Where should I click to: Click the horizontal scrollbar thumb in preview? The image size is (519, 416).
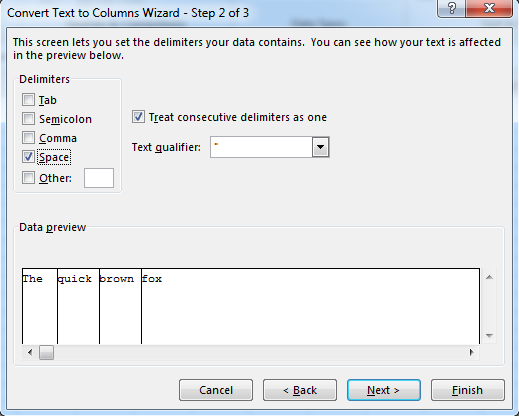click(x=46, y=352)
